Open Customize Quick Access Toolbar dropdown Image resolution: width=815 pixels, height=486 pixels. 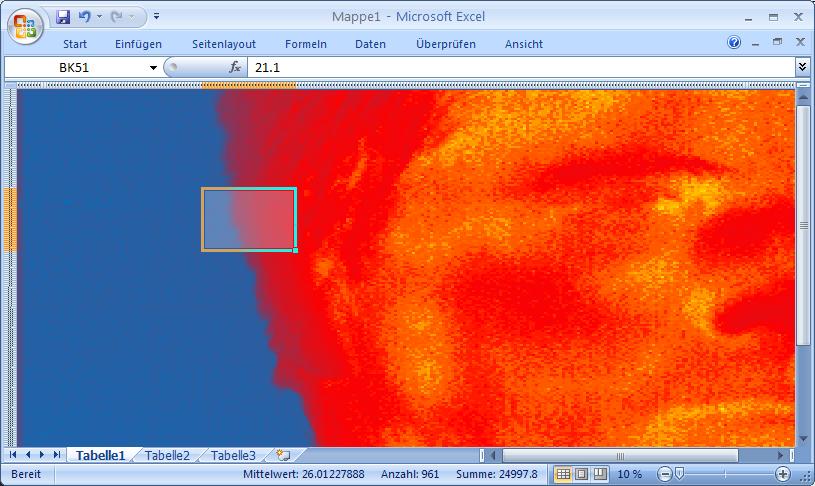click(157, 17)
